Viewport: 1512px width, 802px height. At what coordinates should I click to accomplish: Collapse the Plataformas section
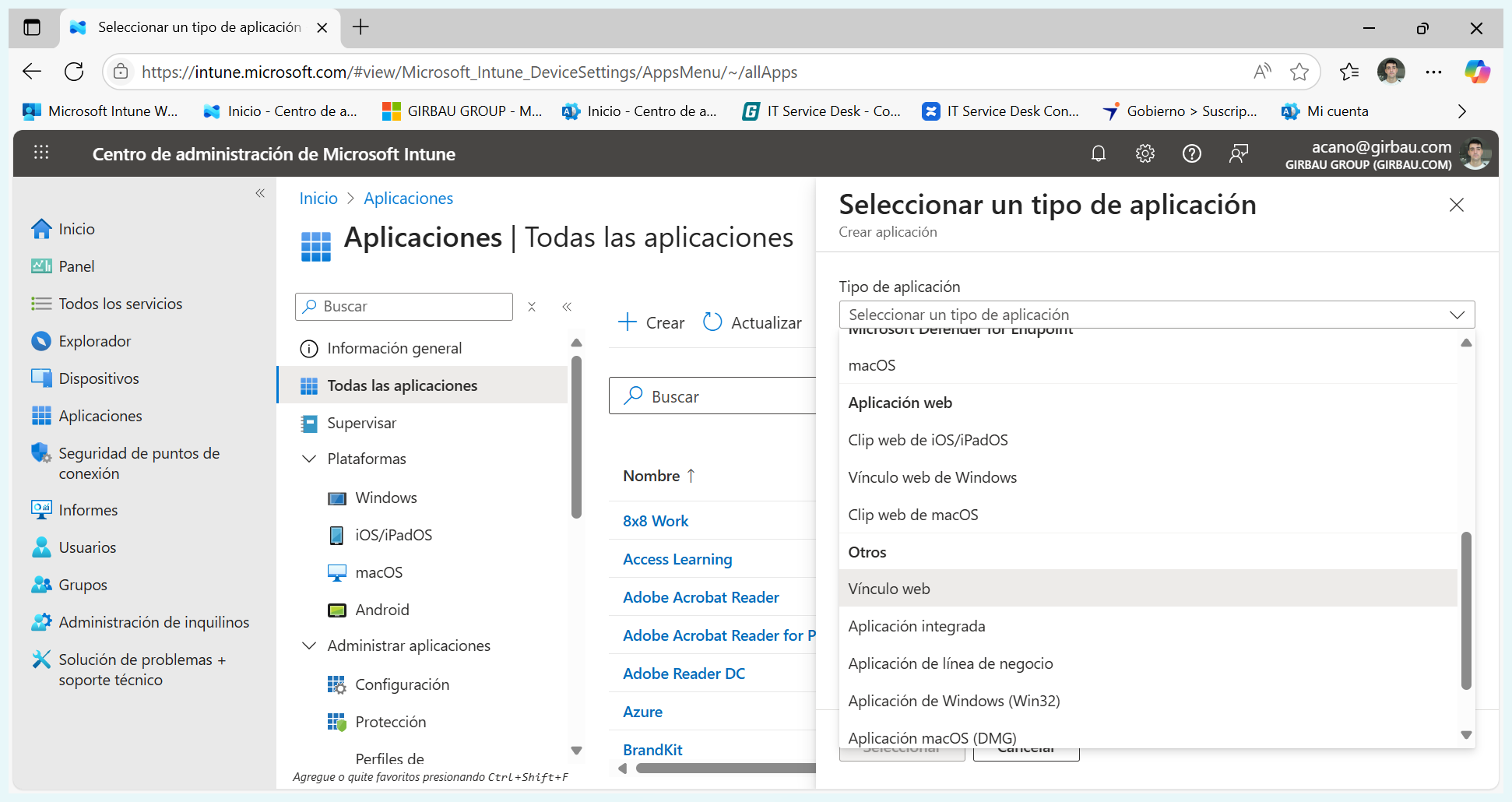point(309,459)
